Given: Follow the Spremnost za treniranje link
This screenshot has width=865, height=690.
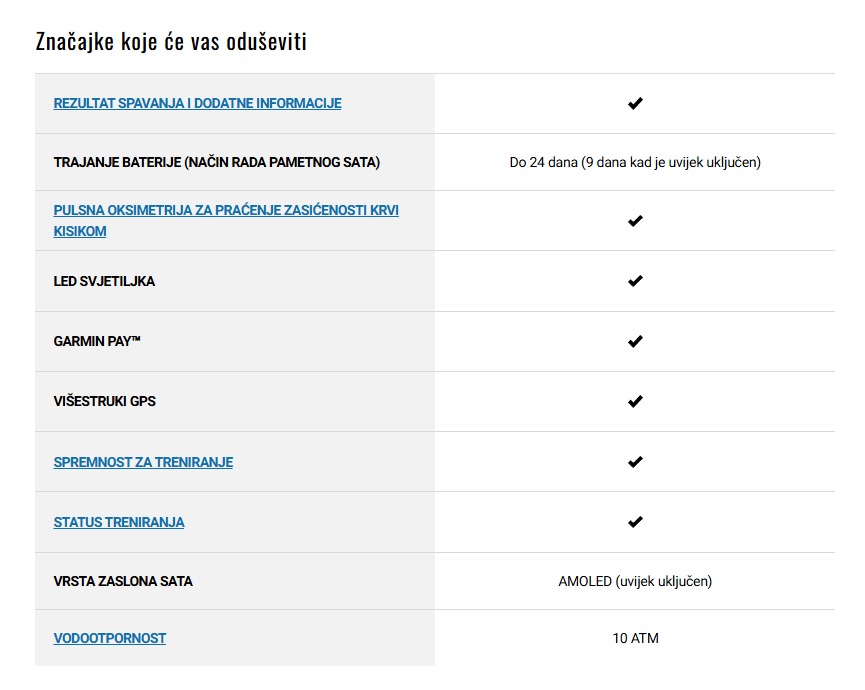Looking at the screenshot, I should [x=143, y=462].
